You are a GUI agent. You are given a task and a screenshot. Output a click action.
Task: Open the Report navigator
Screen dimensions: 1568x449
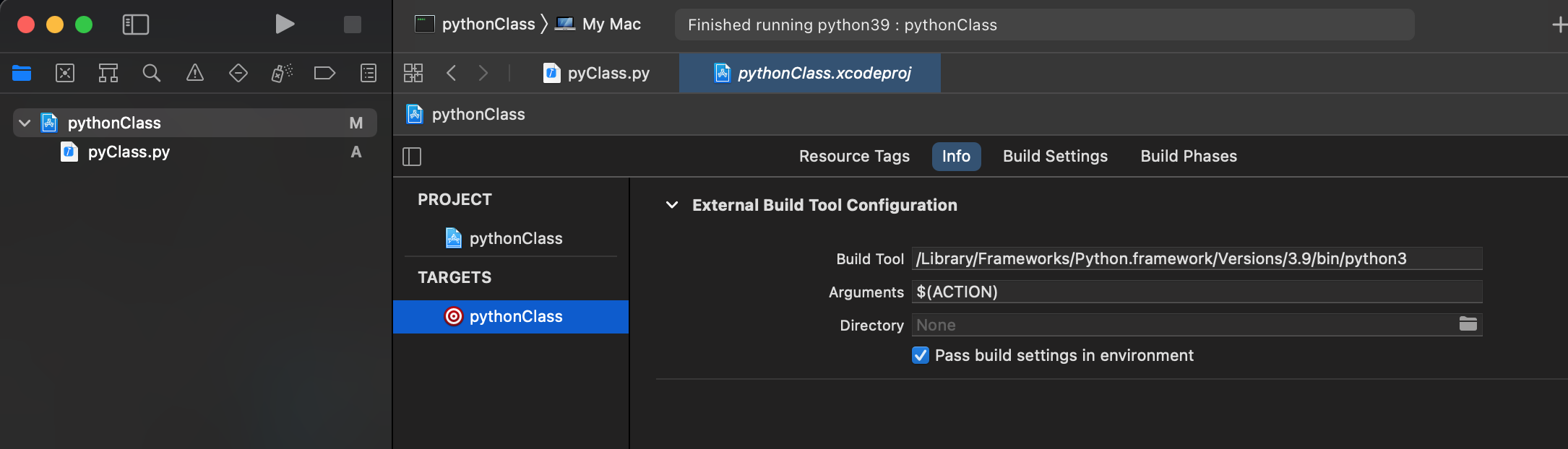click(369, 73)
